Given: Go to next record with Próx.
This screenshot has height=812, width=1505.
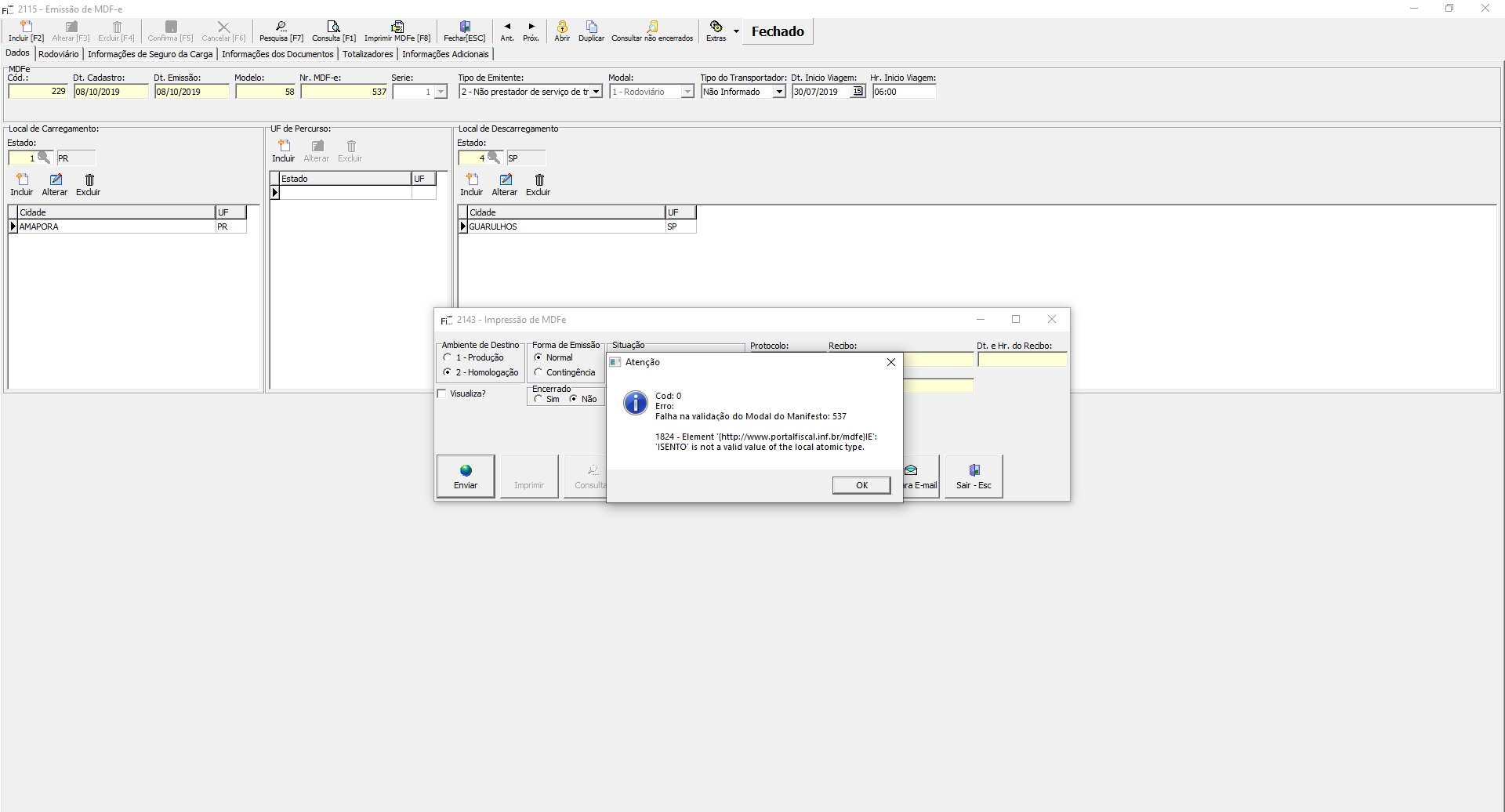Looking at the screenshot, I should click(x=531, y=31).
